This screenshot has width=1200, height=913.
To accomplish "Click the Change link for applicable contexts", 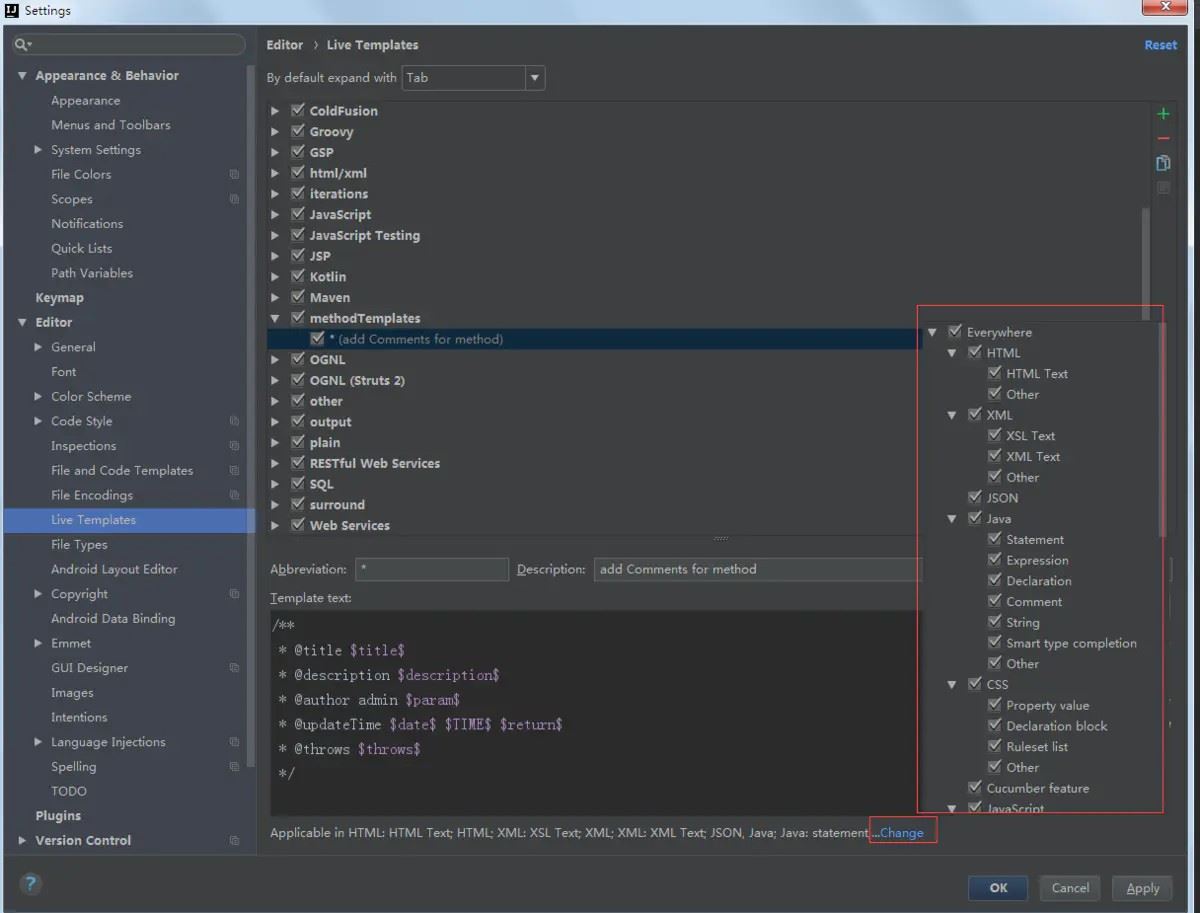I will (x=902, y=833).
